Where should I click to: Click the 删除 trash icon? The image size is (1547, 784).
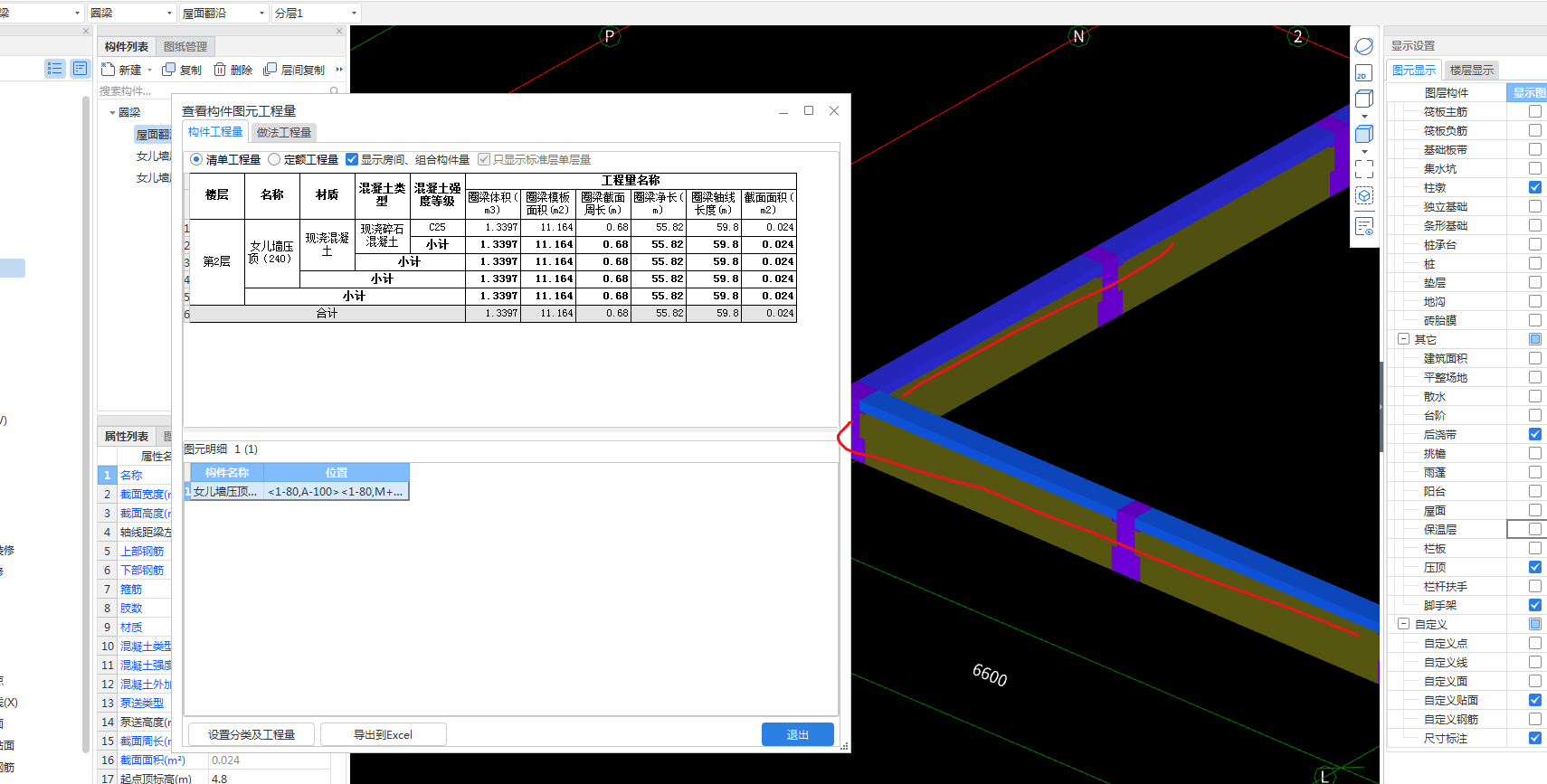(x=220, y=70)
